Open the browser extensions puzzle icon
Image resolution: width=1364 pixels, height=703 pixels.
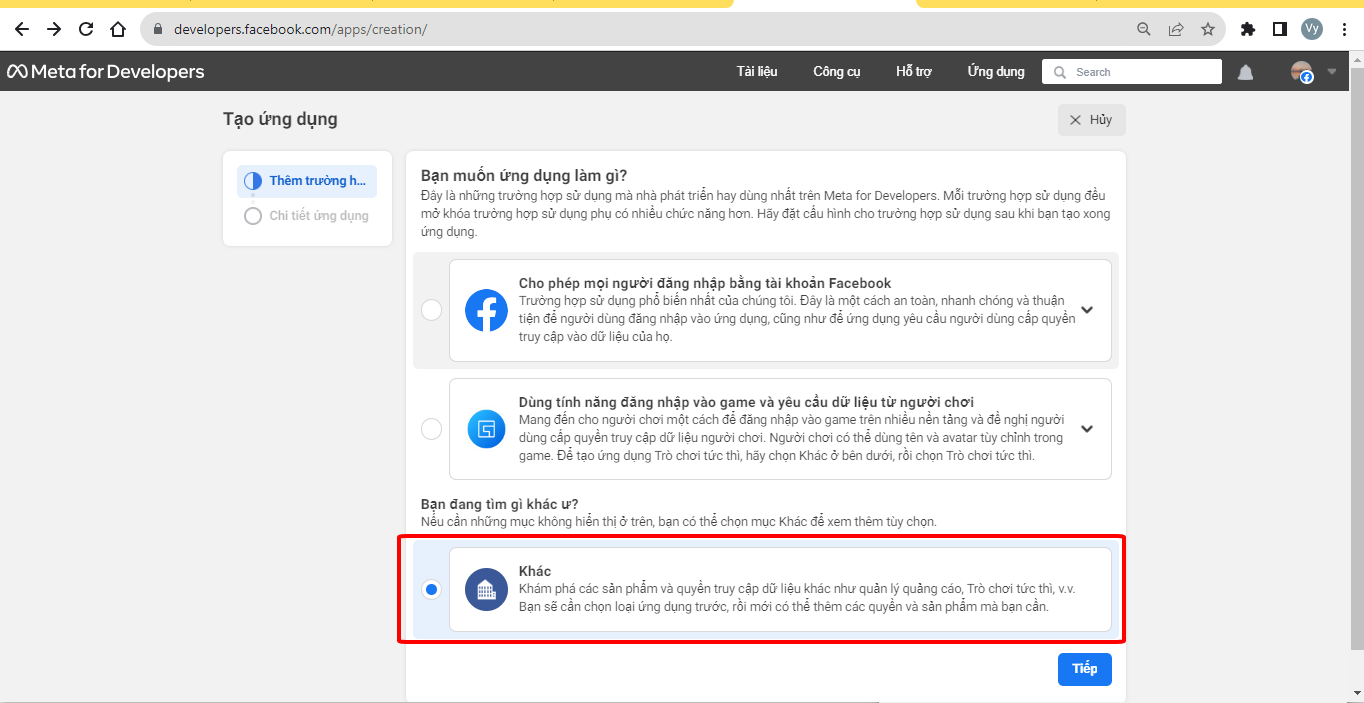click(x=1247, y=29)
